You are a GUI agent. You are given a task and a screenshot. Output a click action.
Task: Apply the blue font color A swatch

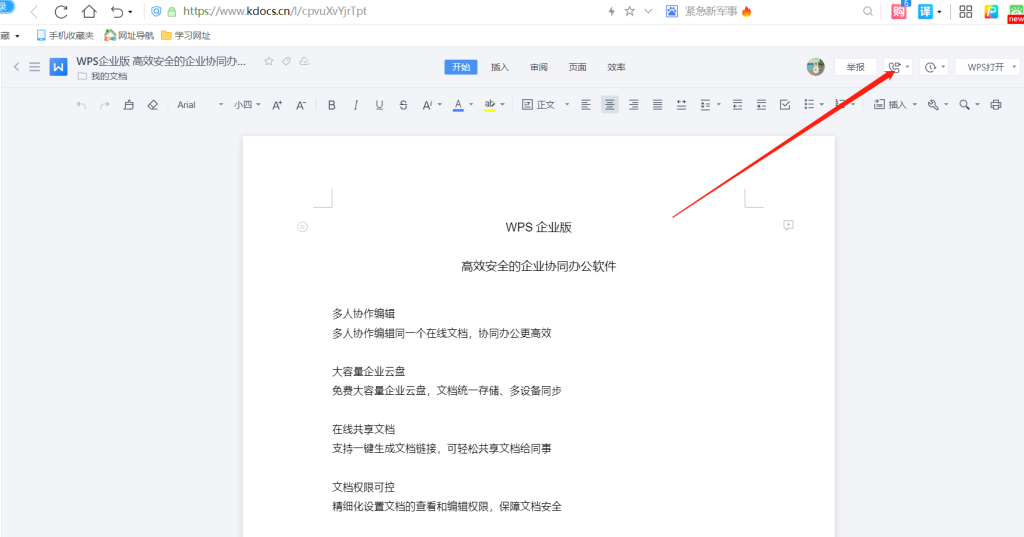tap(458, 105)
